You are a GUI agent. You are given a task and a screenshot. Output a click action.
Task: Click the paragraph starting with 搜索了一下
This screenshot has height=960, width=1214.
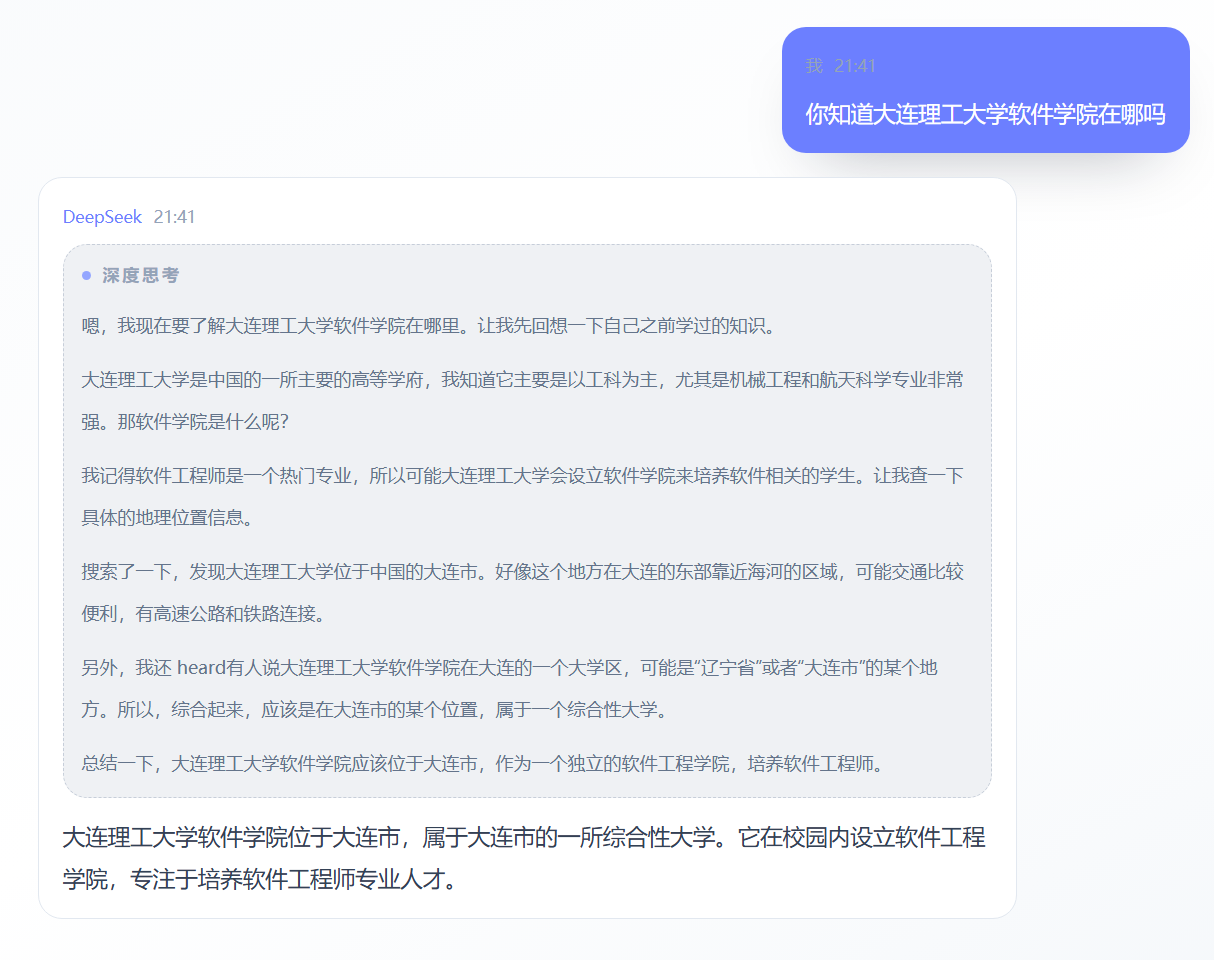click(x=522, y=572)
